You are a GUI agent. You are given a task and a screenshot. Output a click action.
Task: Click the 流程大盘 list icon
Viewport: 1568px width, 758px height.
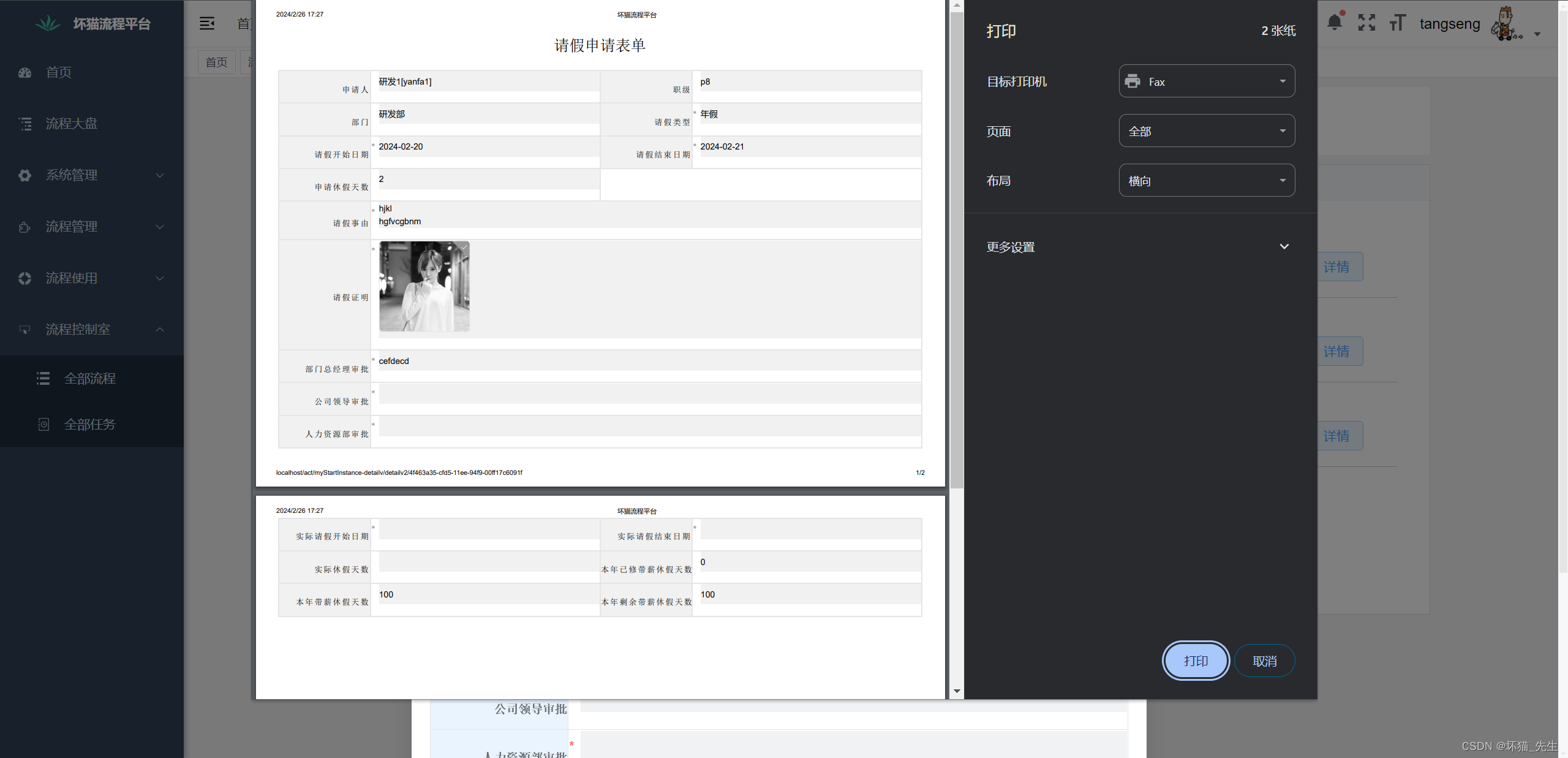coord(24,124)
